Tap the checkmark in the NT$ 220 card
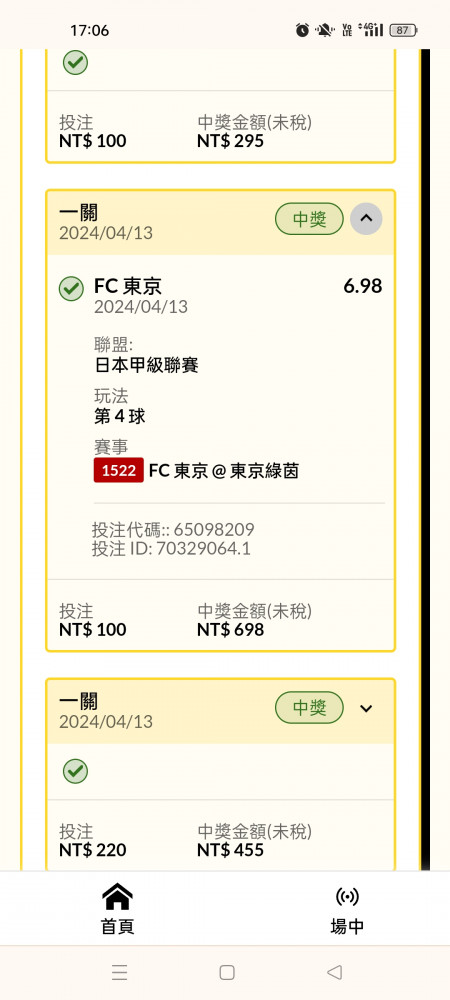This screenshot has height=1000, width=450. (75, 772)
